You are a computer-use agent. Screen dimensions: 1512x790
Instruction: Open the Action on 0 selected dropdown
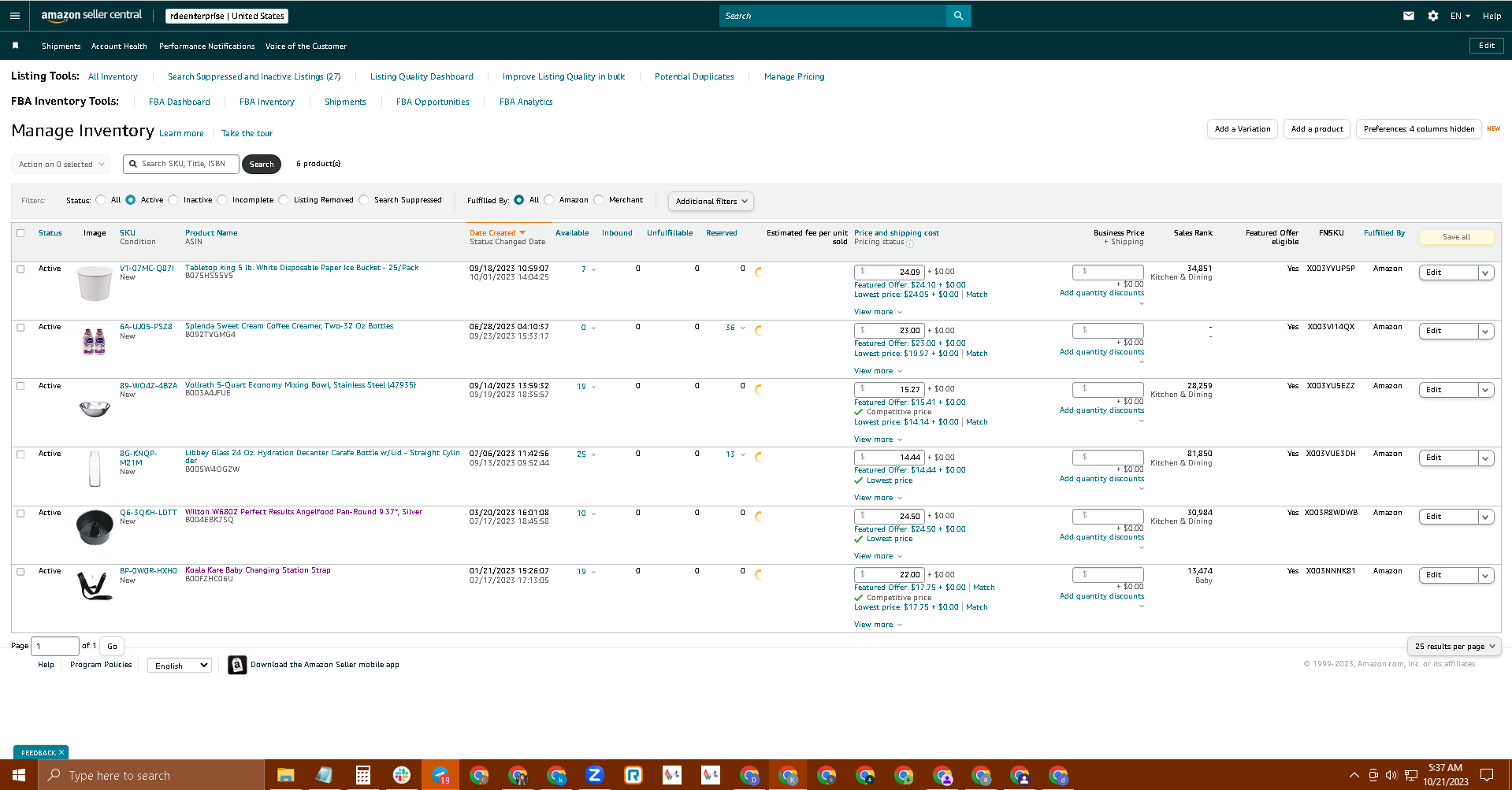point(61,165)
